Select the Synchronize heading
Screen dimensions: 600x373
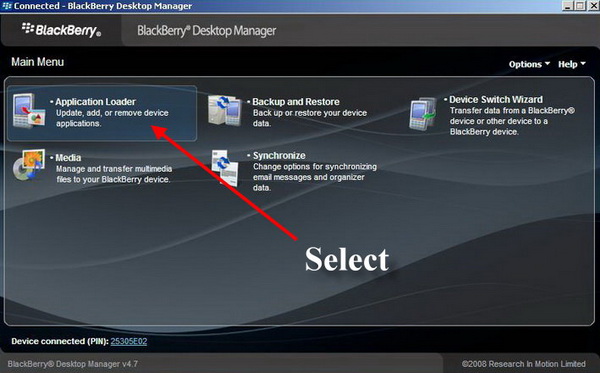[x=279, y=156]
